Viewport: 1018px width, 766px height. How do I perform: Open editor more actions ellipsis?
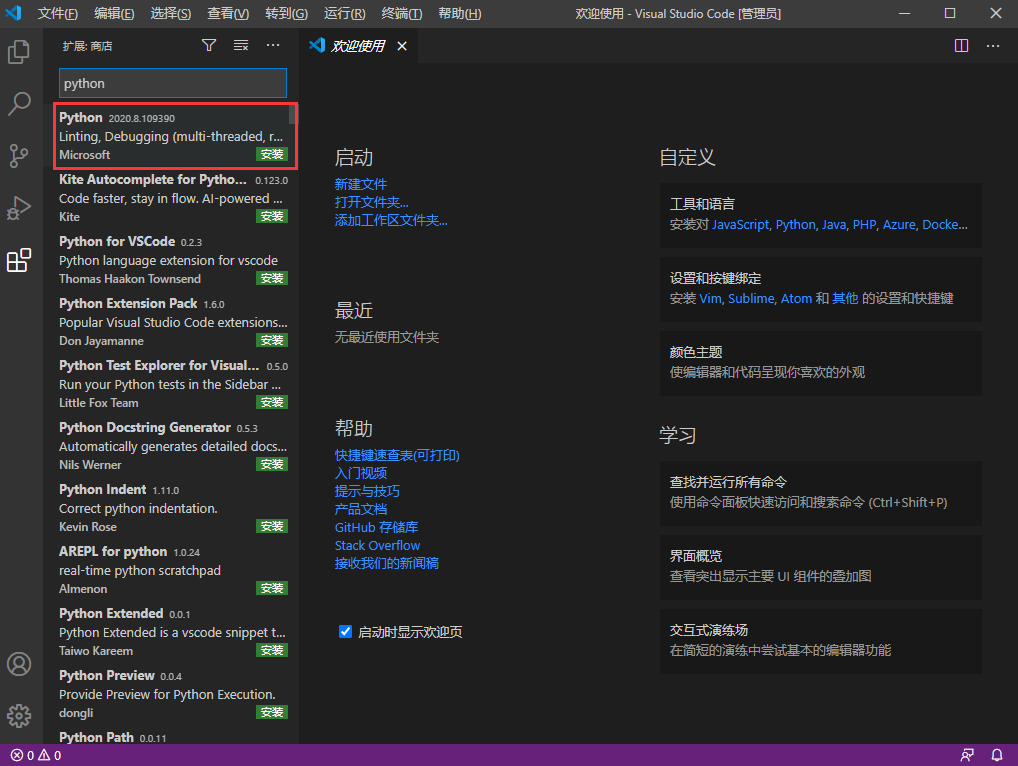point(993,45)
